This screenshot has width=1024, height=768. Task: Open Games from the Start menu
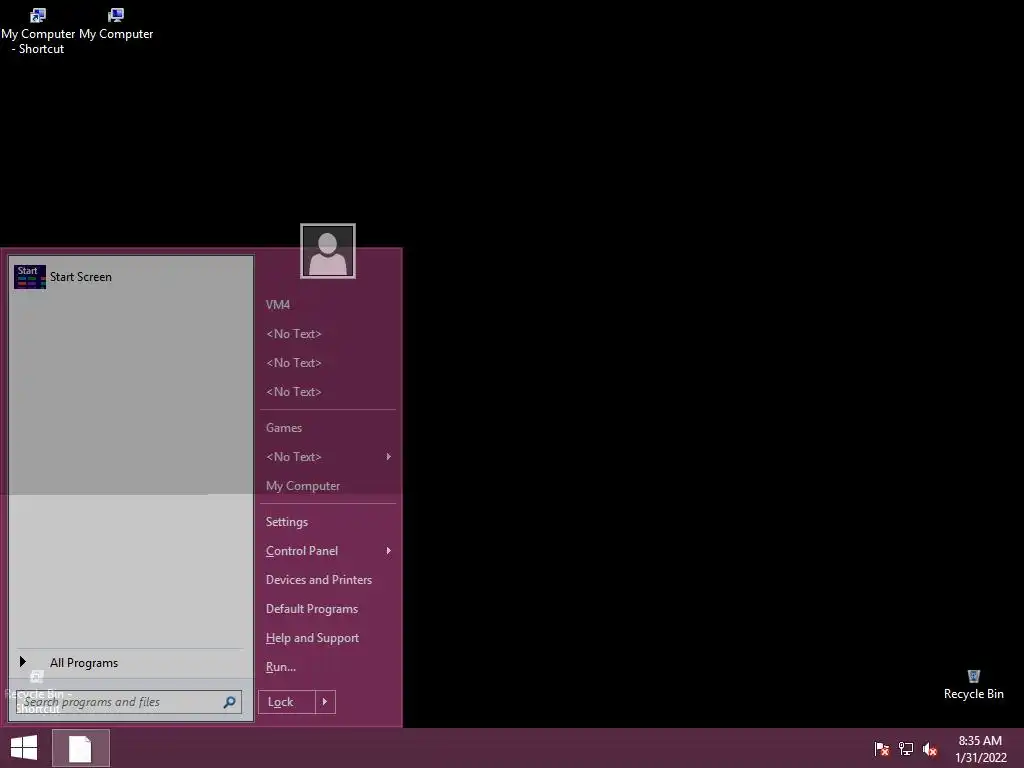tap(283, 428)
